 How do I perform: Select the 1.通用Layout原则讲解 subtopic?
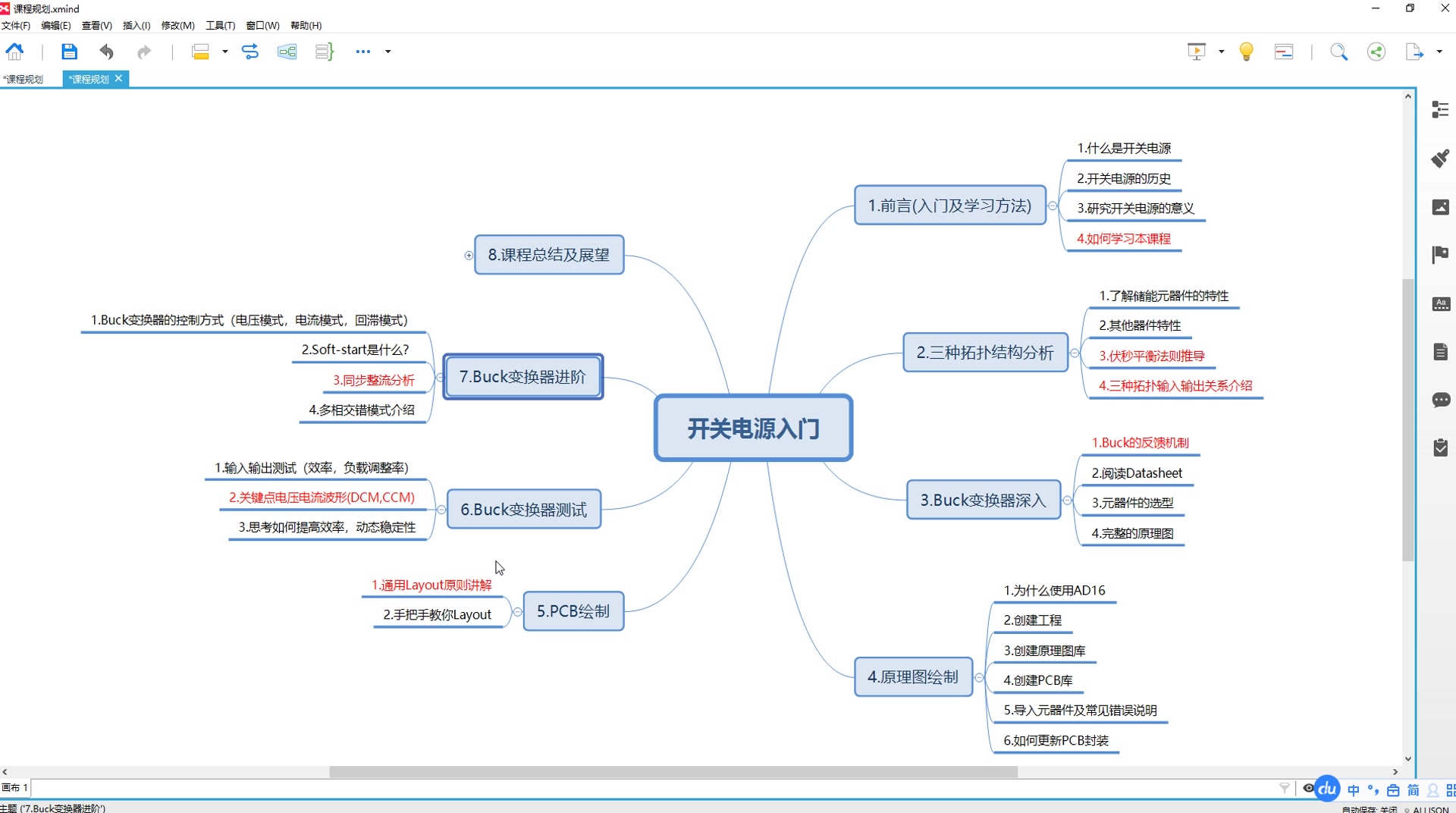point(431,585)
